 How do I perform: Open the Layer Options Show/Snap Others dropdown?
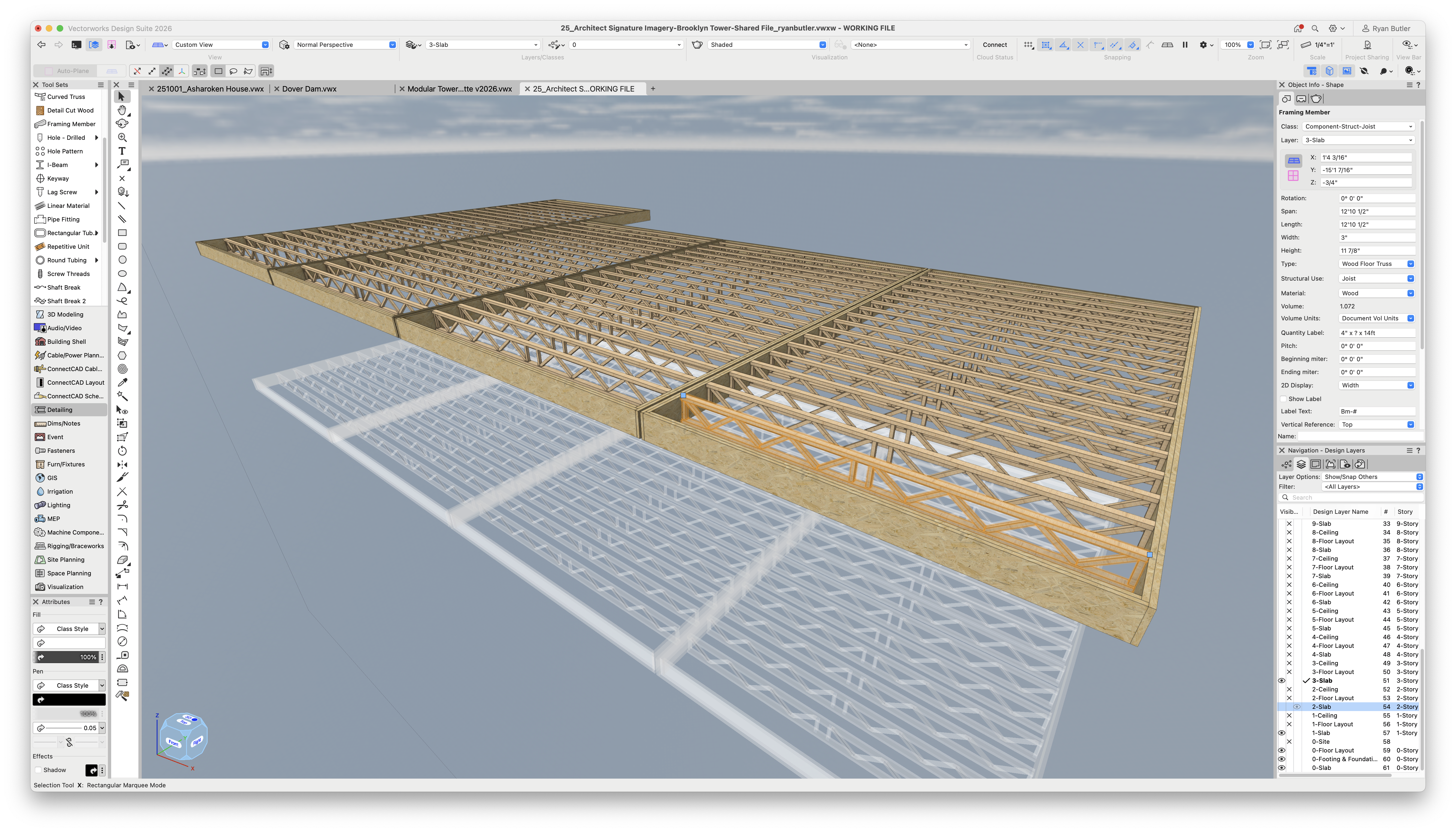click(1372, 476)
